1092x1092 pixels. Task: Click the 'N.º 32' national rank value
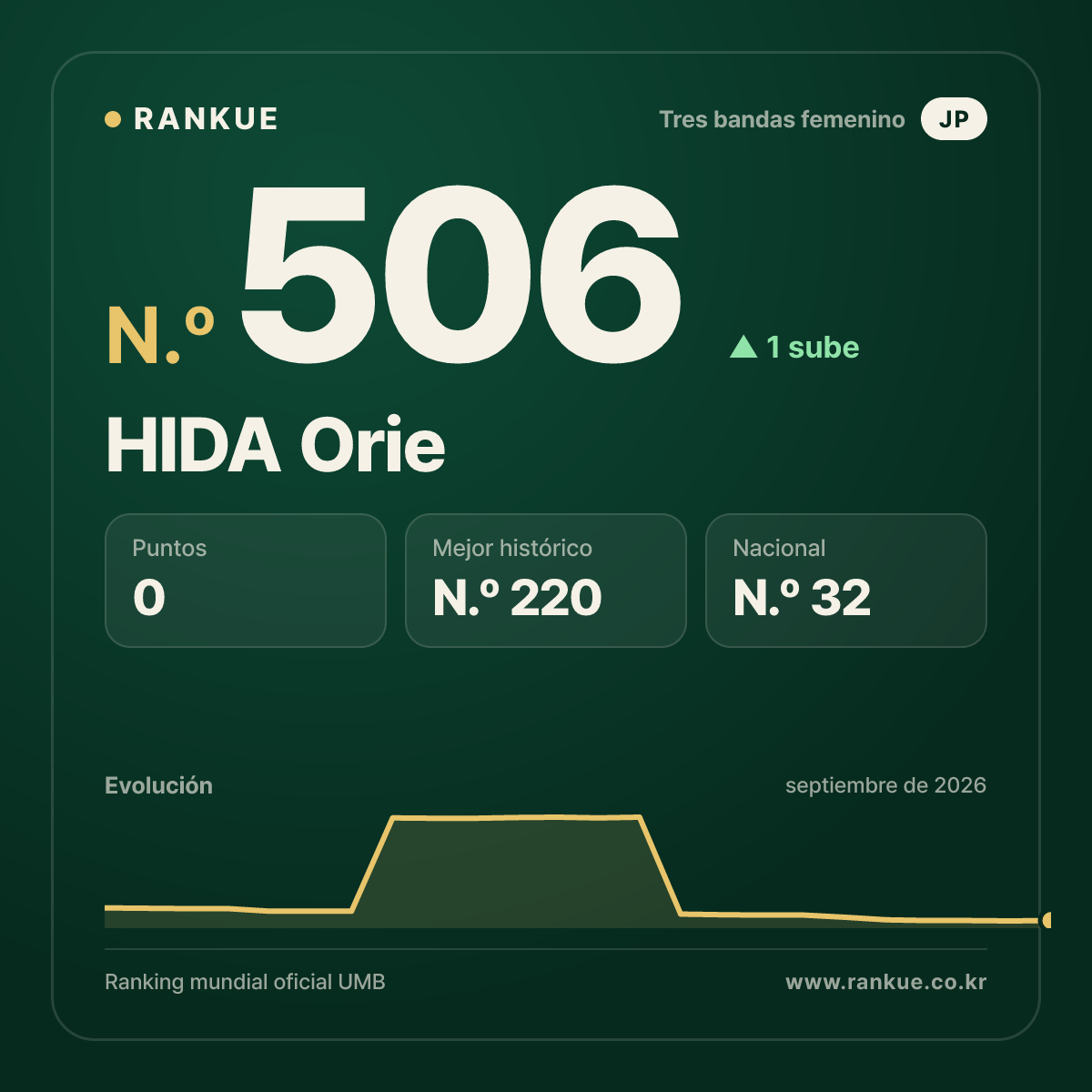(802, 598)
